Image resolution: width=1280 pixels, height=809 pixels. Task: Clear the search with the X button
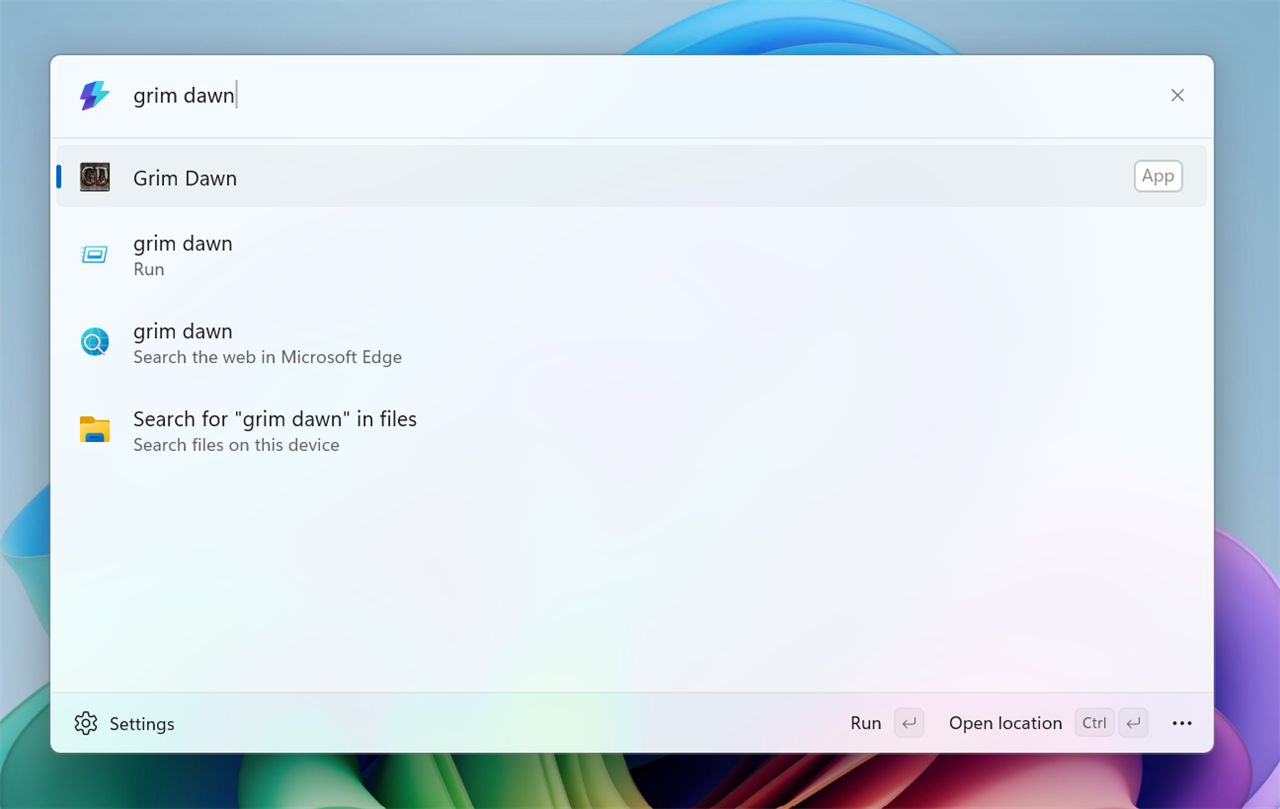pos(1177,96)
